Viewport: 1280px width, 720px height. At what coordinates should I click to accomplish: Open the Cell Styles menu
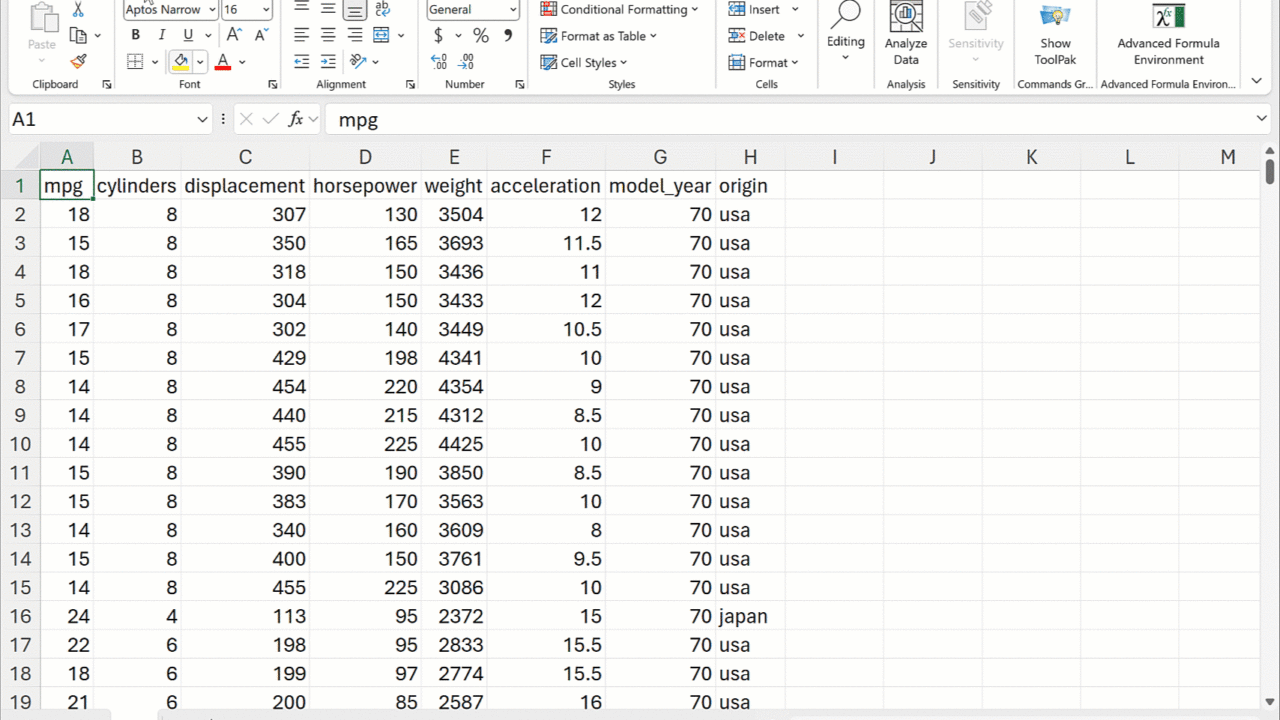click(x=586, y=62)
